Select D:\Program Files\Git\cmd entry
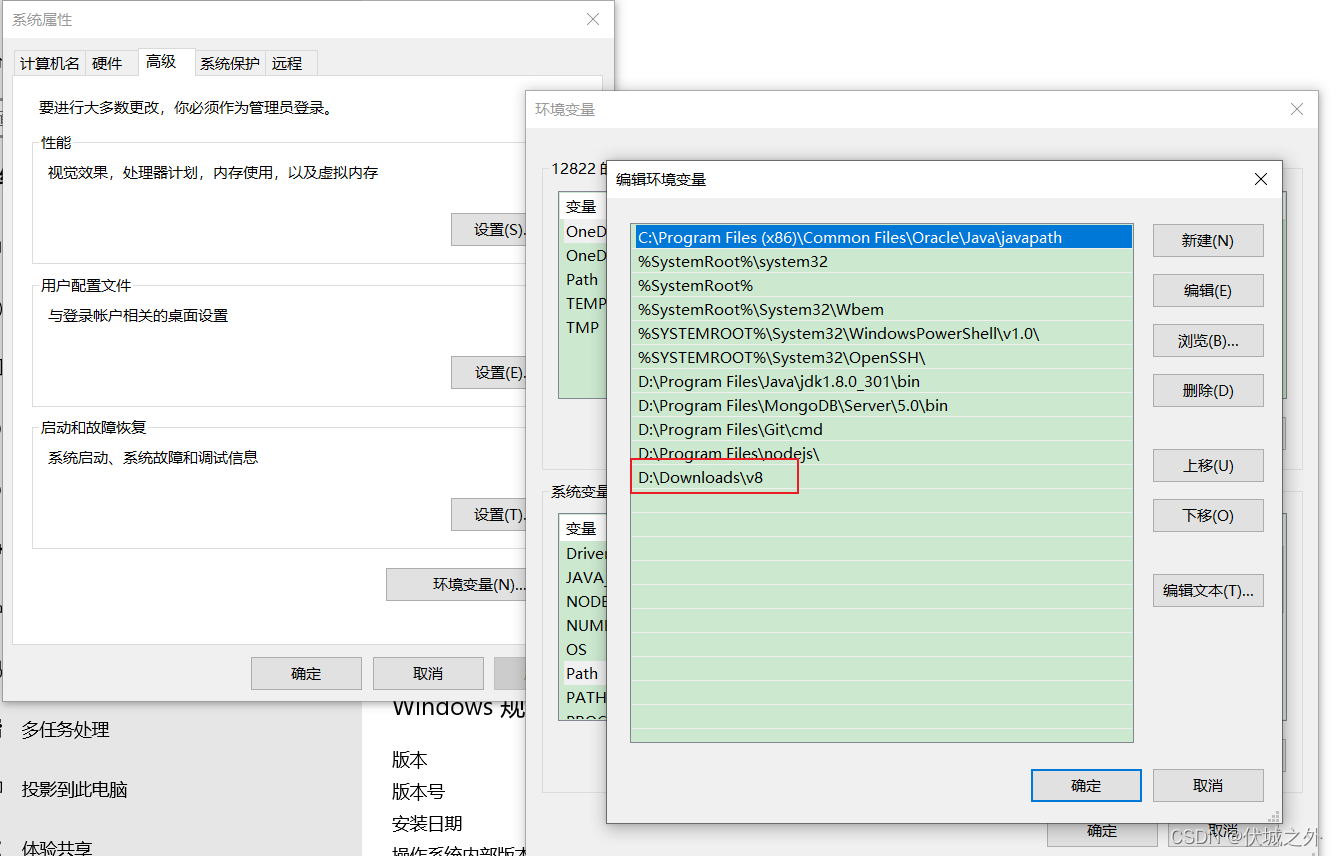Screen dimensions: 1338x856 [x=884, y=430]
